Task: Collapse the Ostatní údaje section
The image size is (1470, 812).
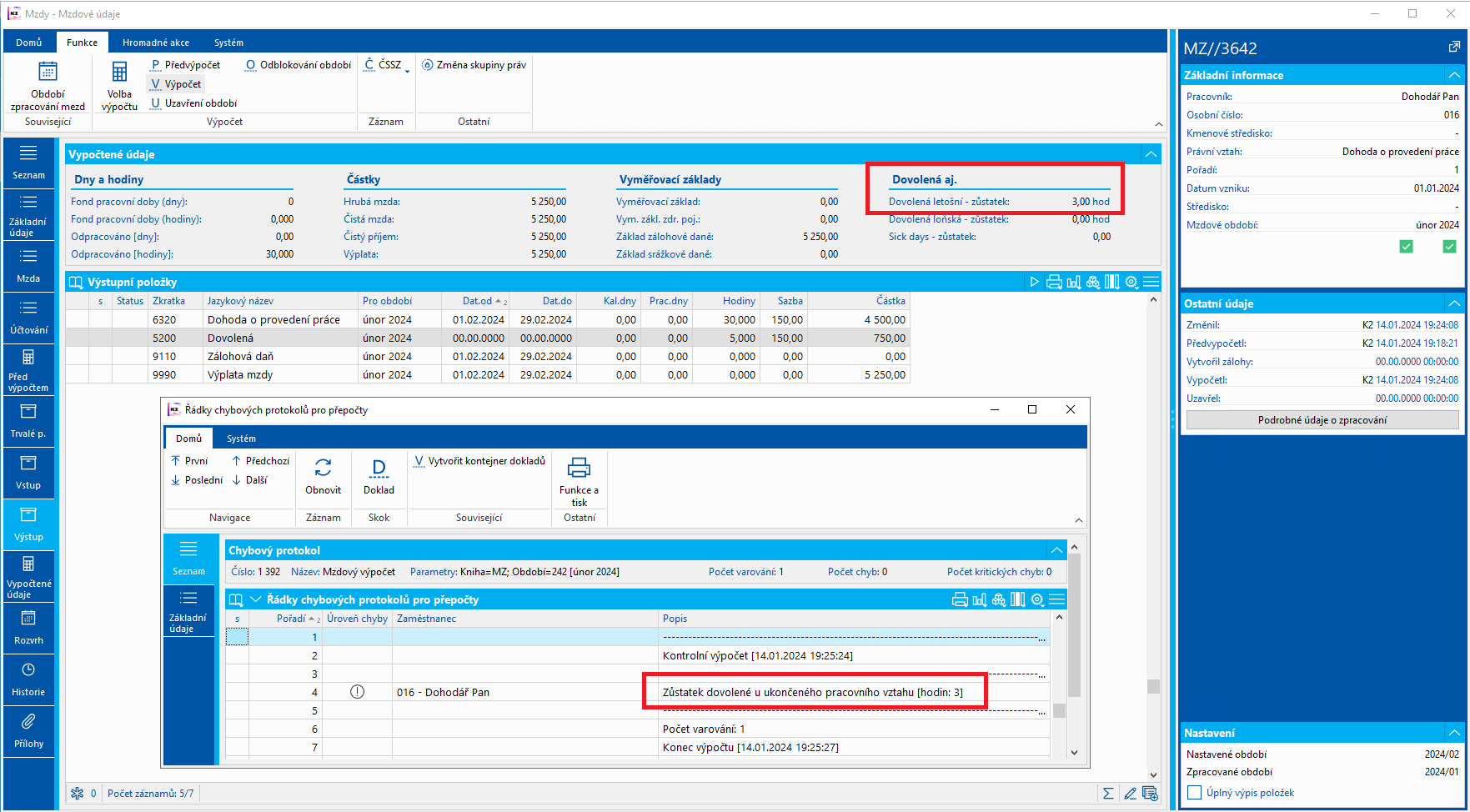Action: tap(1454, 303)
